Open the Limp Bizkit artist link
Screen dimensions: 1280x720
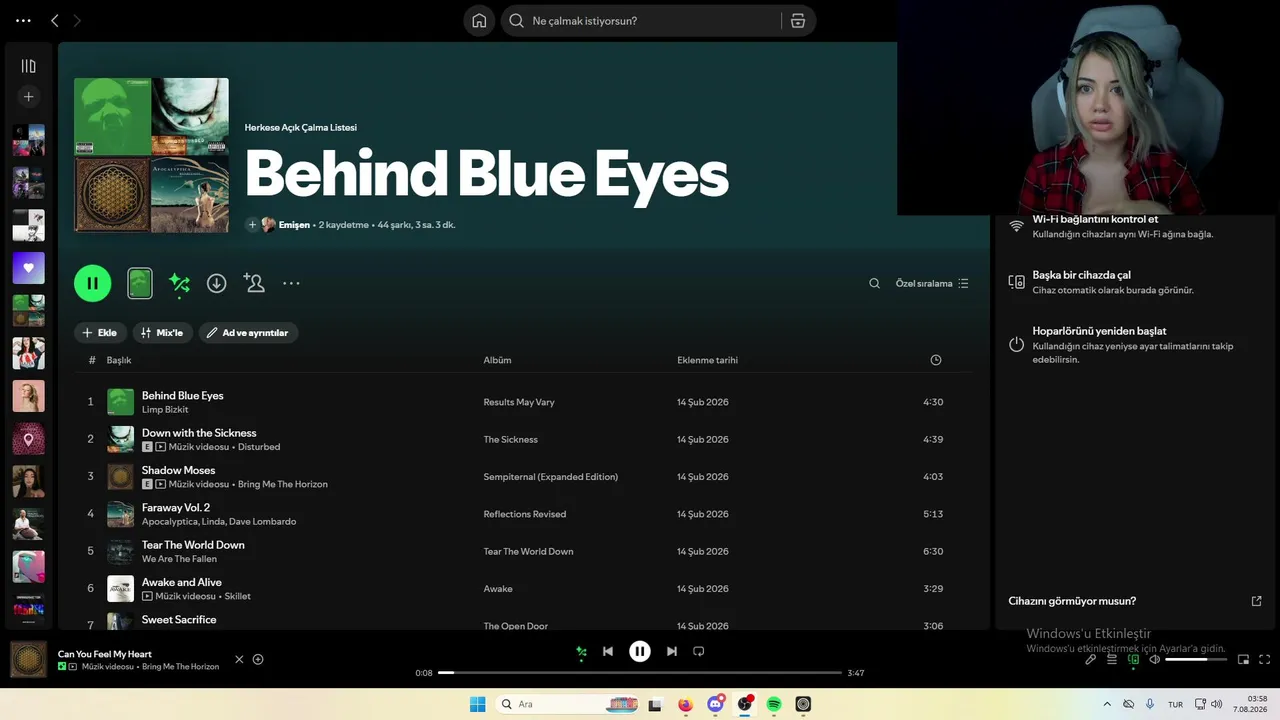click(165, 410)
